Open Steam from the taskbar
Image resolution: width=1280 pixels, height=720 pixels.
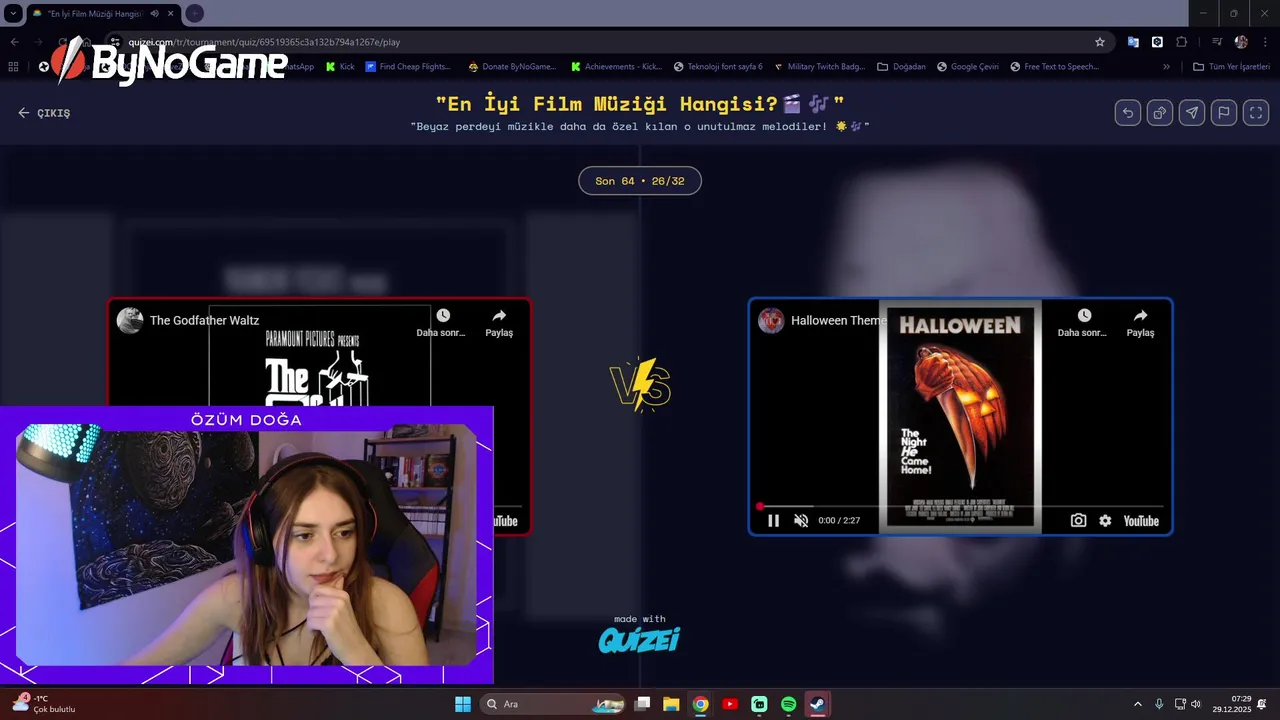click(817, 704)
